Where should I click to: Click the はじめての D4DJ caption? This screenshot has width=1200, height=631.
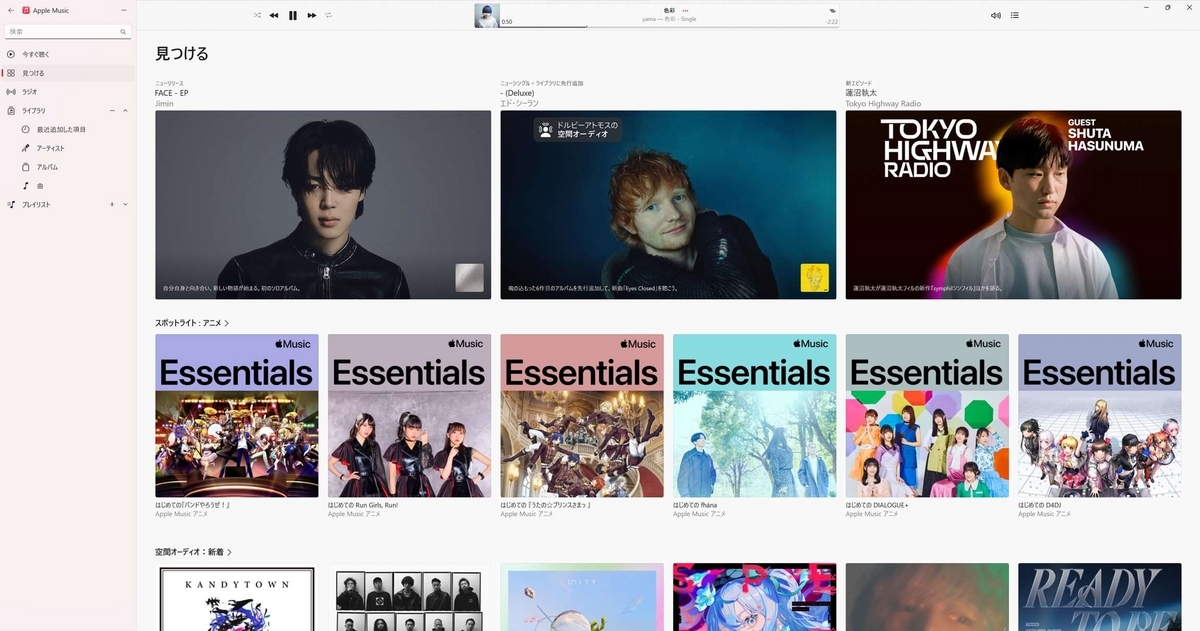(x=1040, y=505)
